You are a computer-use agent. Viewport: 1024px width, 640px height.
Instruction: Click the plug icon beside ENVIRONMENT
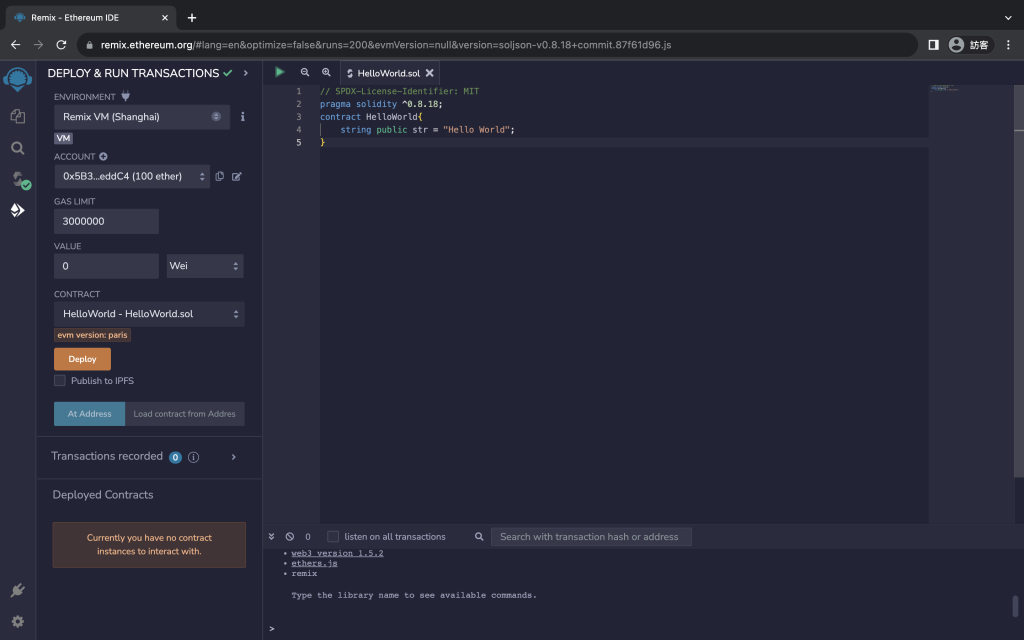pyautogui.click(x=125, y=97)
